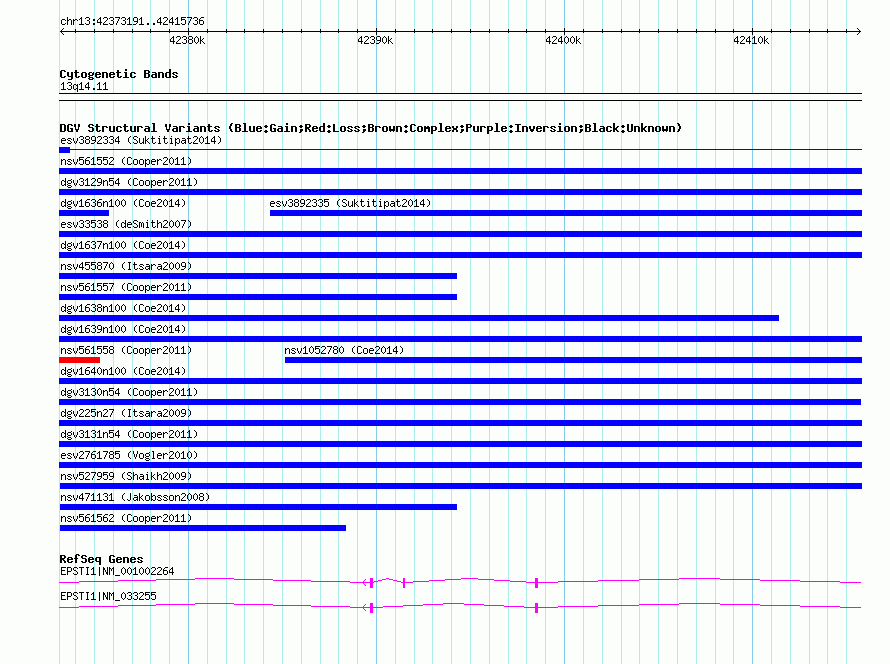Click the RefSeq Genes track title
Image resolution: width=890 pixels, height=664 pixels.
pyautogui.click(x=101, y=559)
